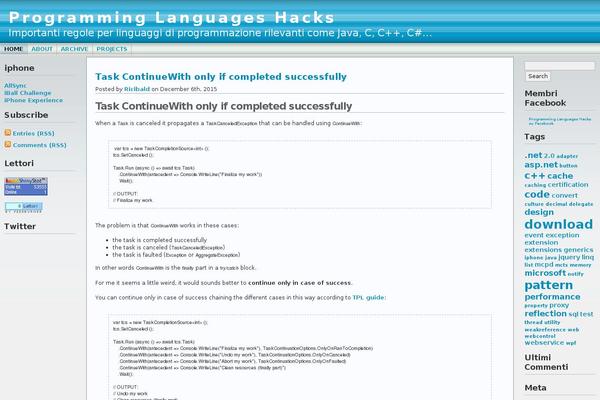Select the certification tag
The height and width of the screenshot is (400, 600).
[568, 184]
